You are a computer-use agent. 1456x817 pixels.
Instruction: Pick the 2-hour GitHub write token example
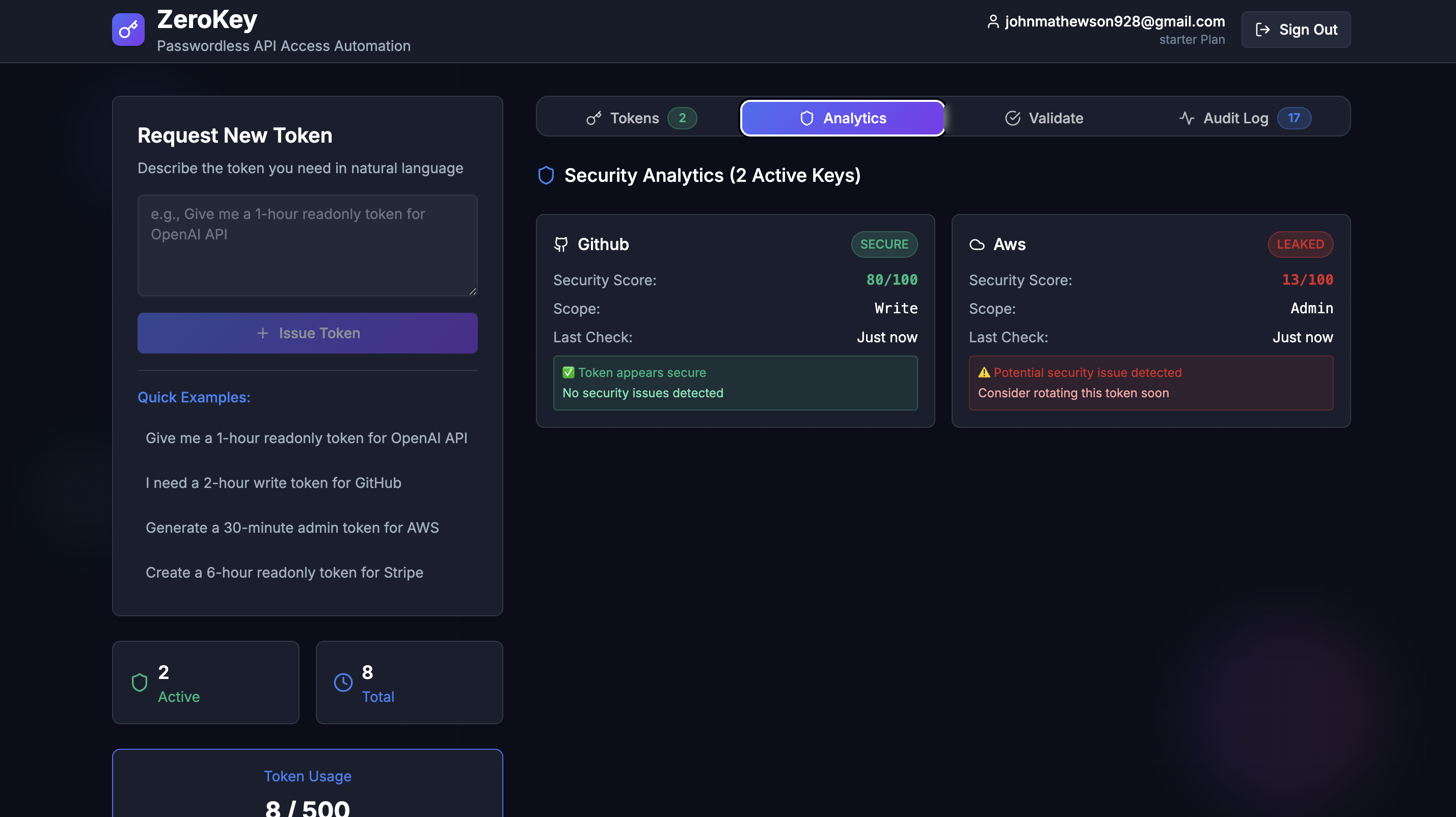(274, 482)
